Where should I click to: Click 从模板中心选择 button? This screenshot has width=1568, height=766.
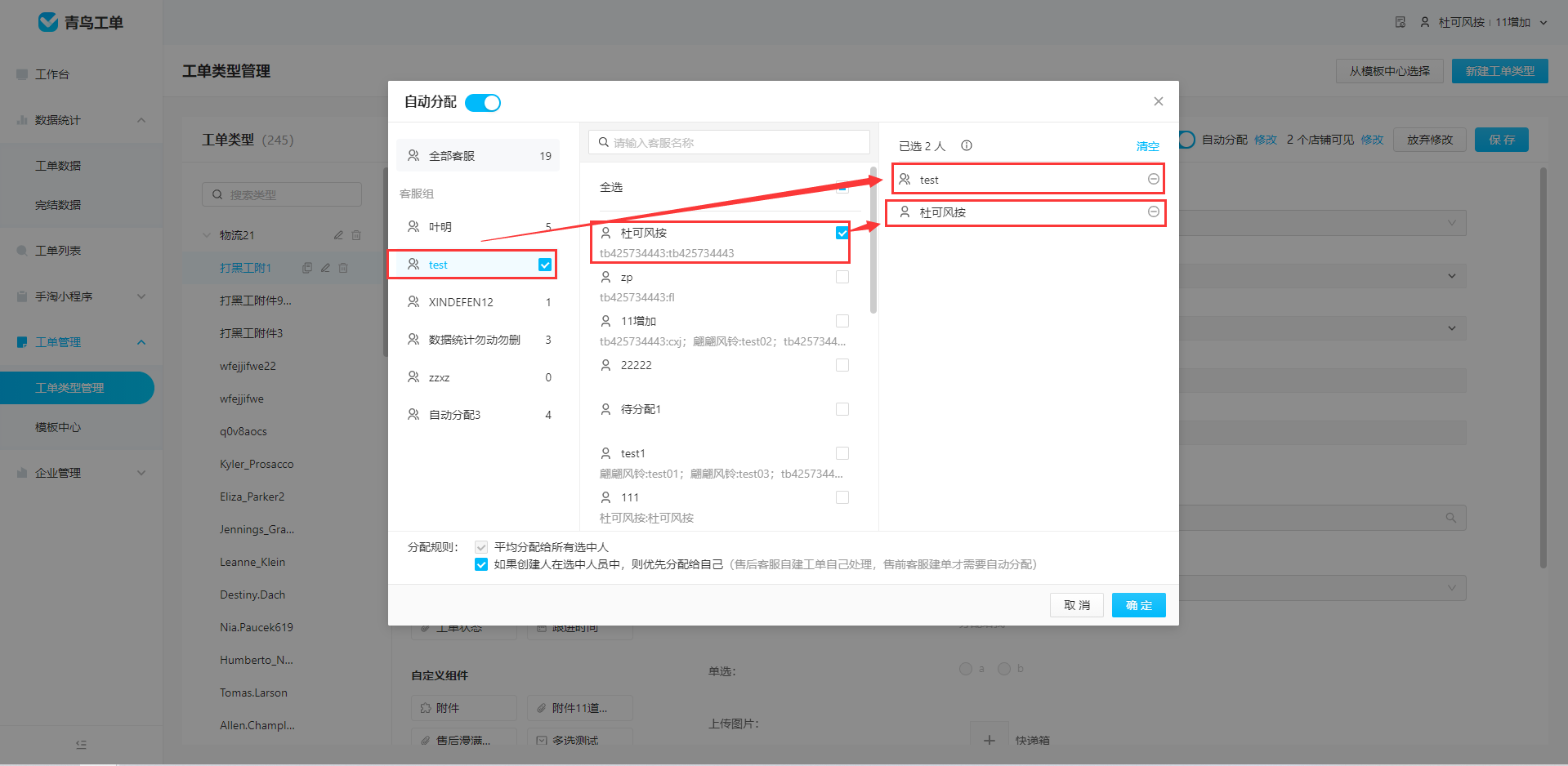(x=1390, y=71)
